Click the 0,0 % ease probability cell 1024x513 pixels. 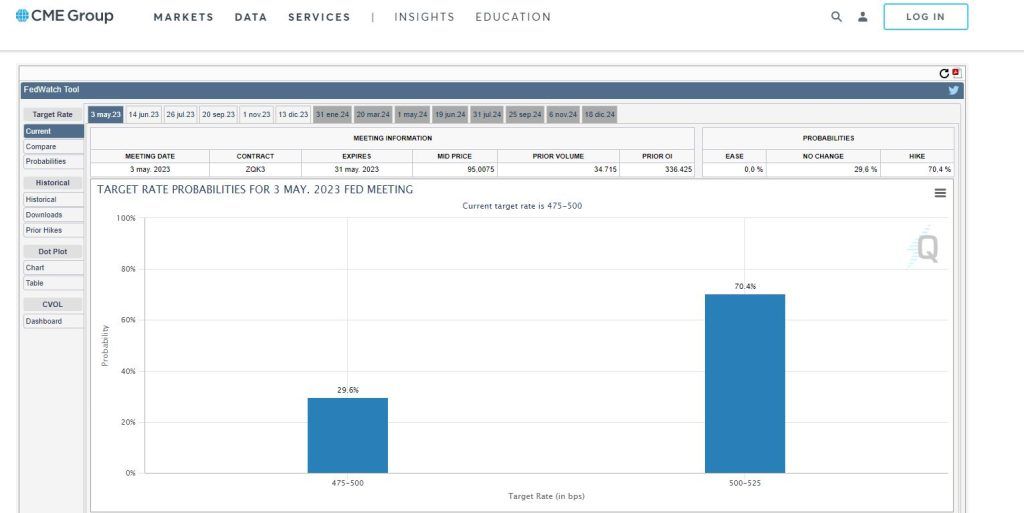tap(734, 170)
